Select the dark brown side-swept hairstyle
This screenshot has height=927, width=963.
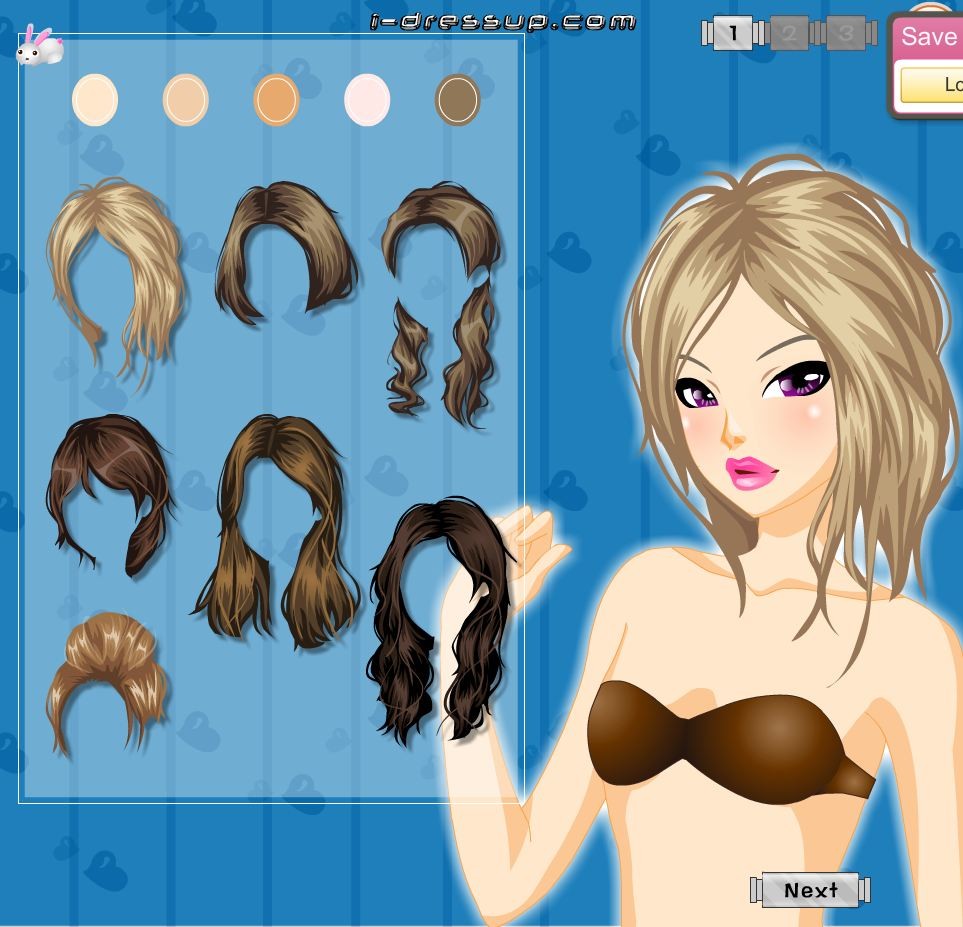(x=108, y=490)
